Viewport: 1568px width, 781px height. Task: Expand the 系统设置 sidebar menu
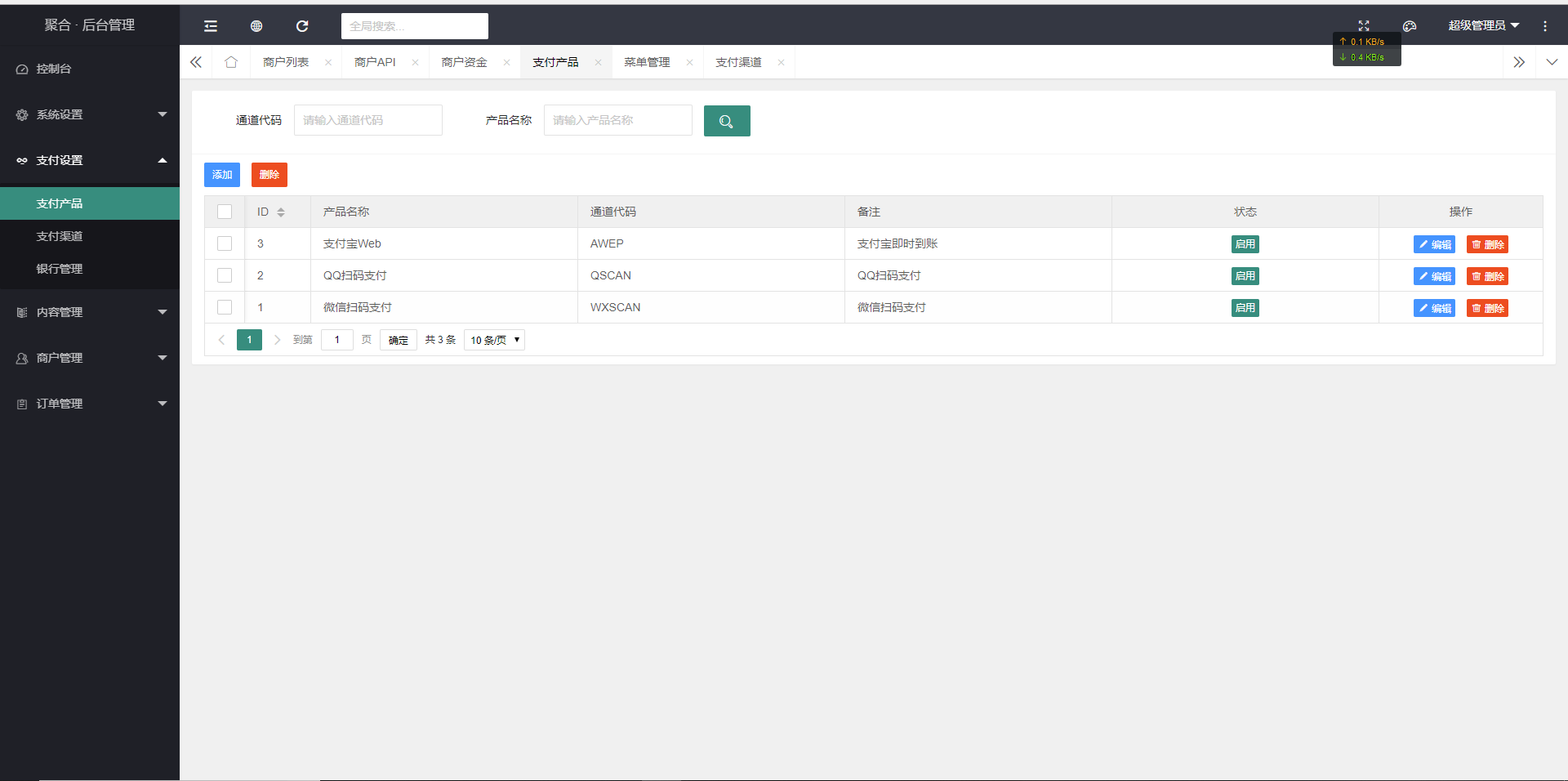(90, 114)
